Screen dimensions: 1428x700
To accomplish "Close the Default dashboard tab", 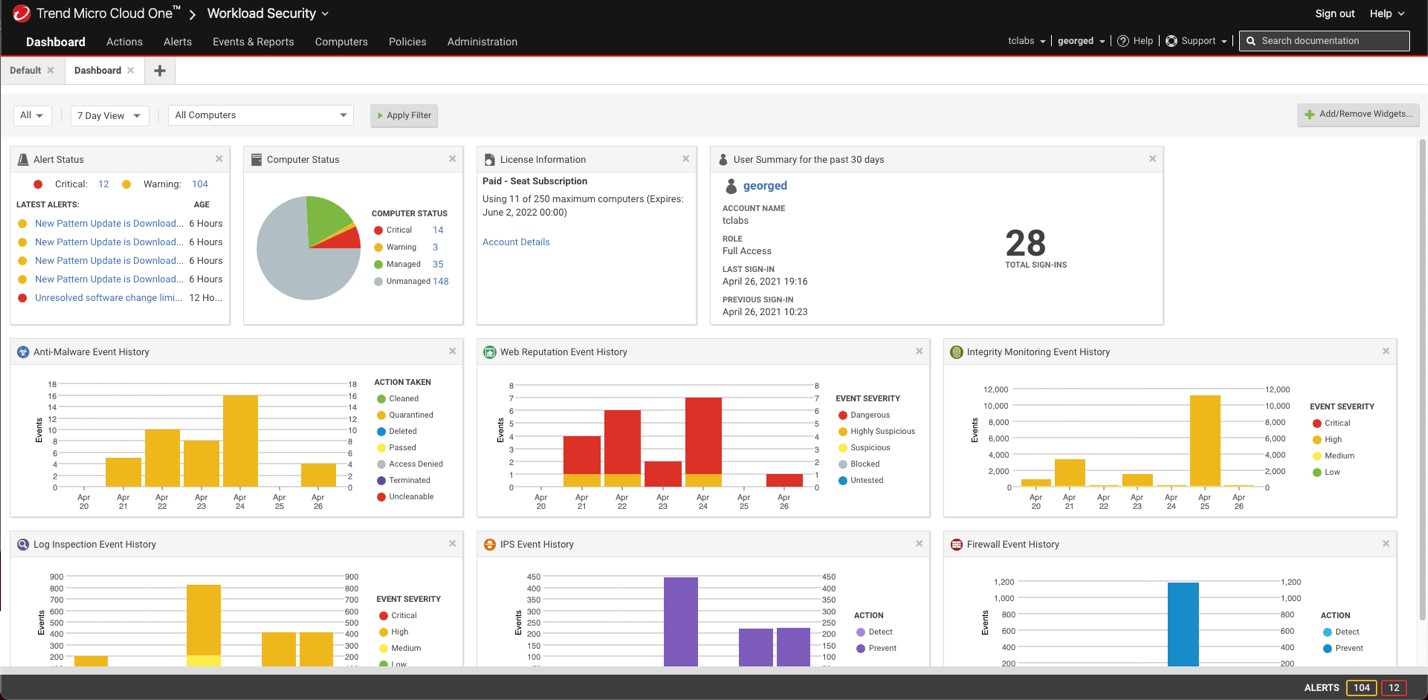I will (x=50, y=71).
